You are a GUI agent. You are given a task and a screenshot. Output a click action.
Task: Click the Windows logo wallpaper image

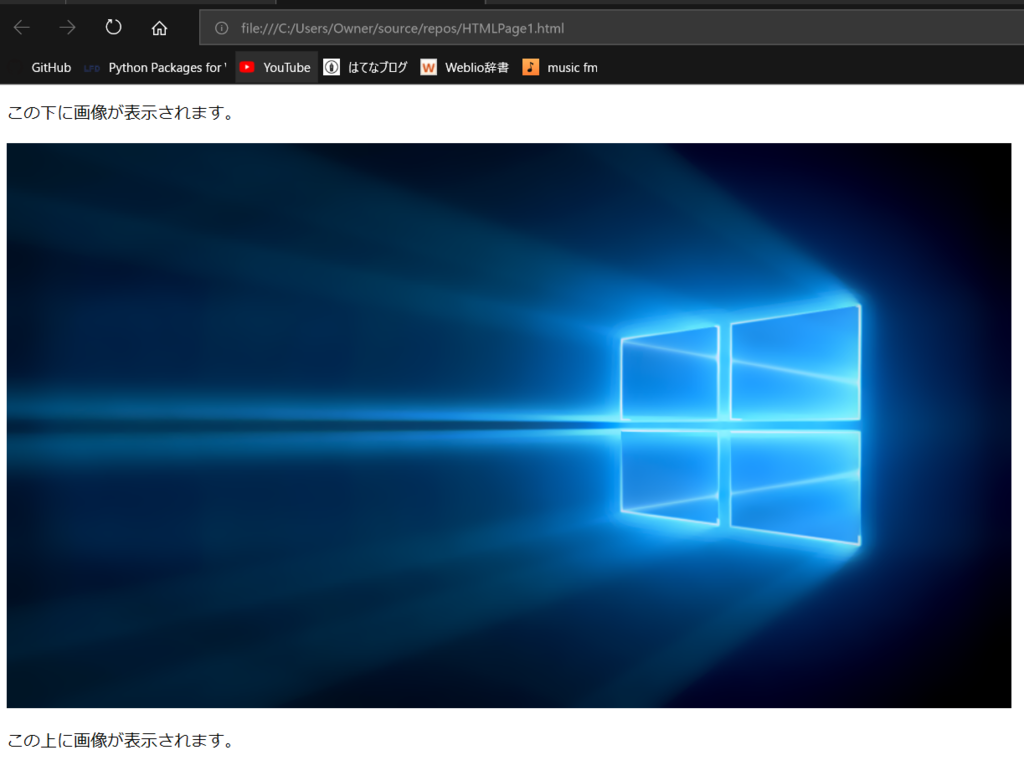pyautogui.click(x=509, y=425)
